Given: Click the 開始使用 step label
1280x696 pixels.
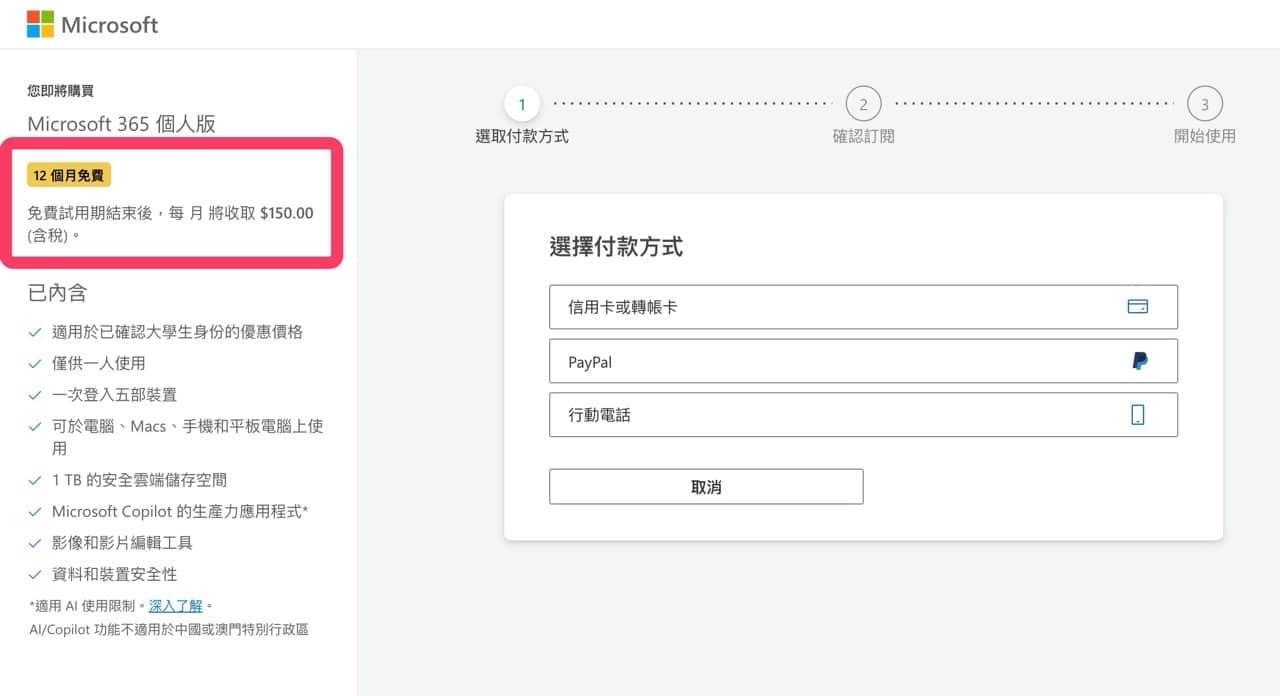Looking at the screenshot, I should [1205, 135].
